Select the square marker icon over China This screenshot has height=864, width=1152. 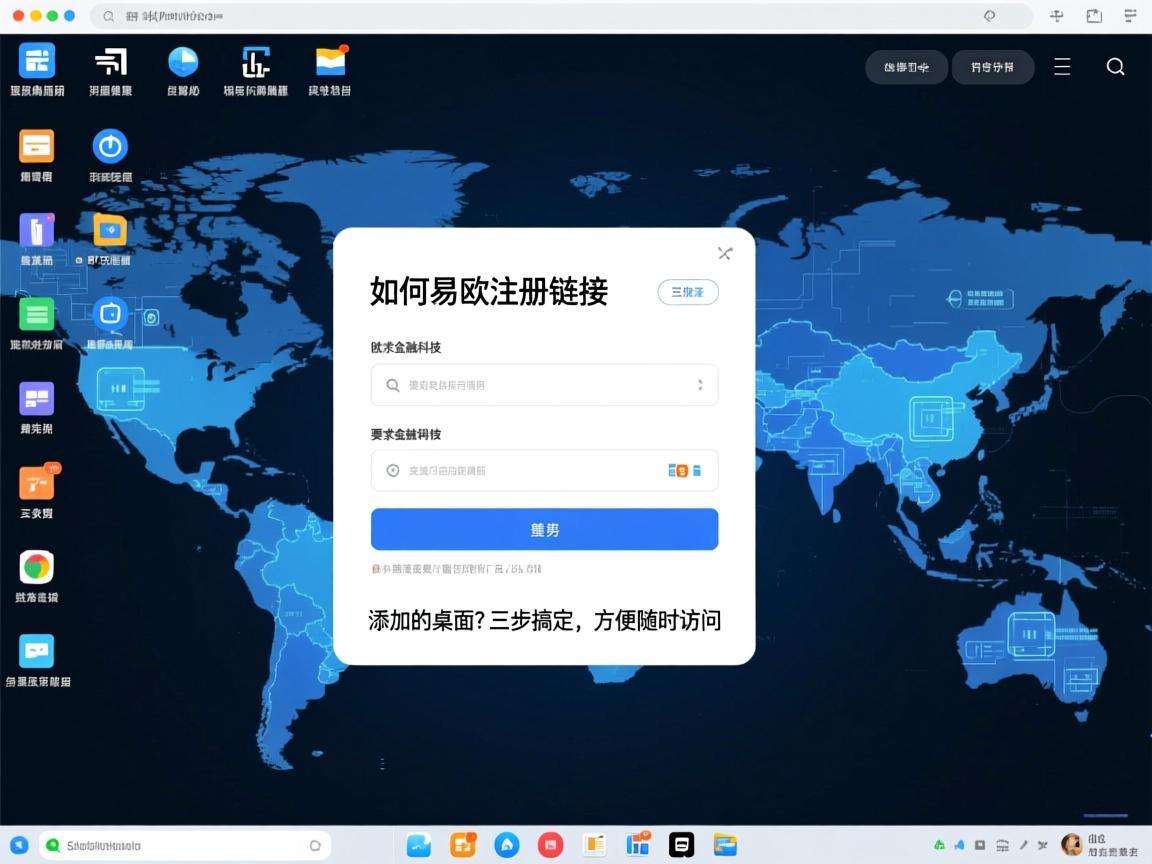pos(931,419)
